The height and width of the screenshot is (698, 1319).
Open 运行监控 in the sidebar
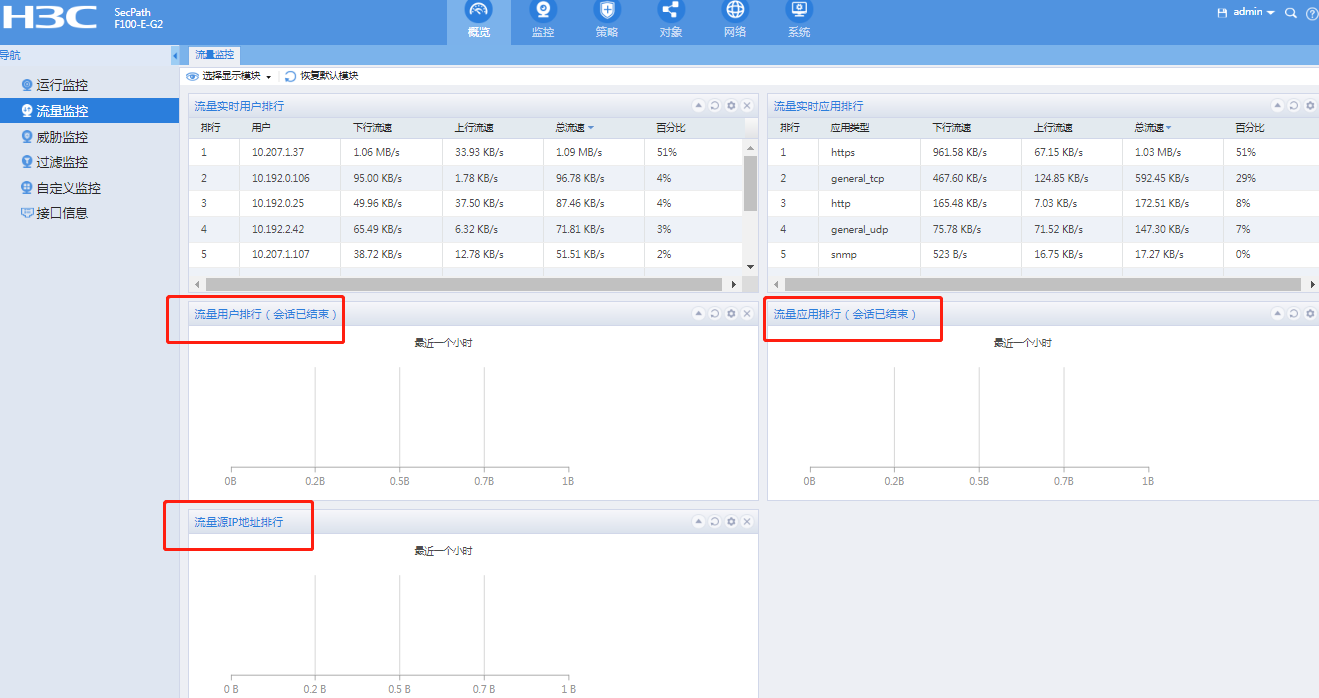pos(62,86)
